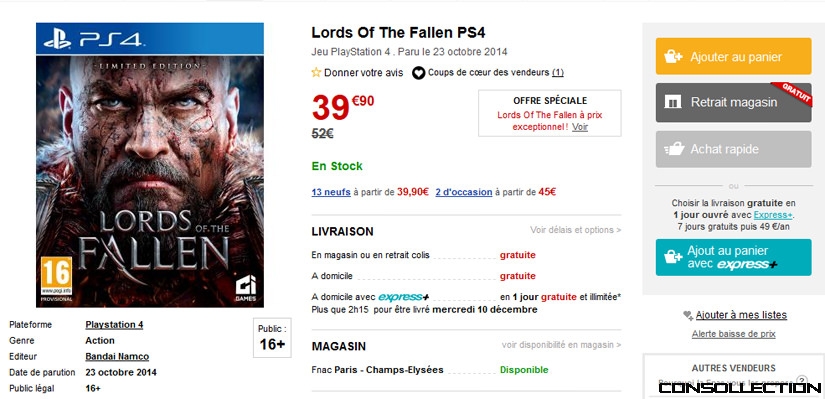
Task: Click the basket icon in Ajout au panier express+
Action: point(673,257)
